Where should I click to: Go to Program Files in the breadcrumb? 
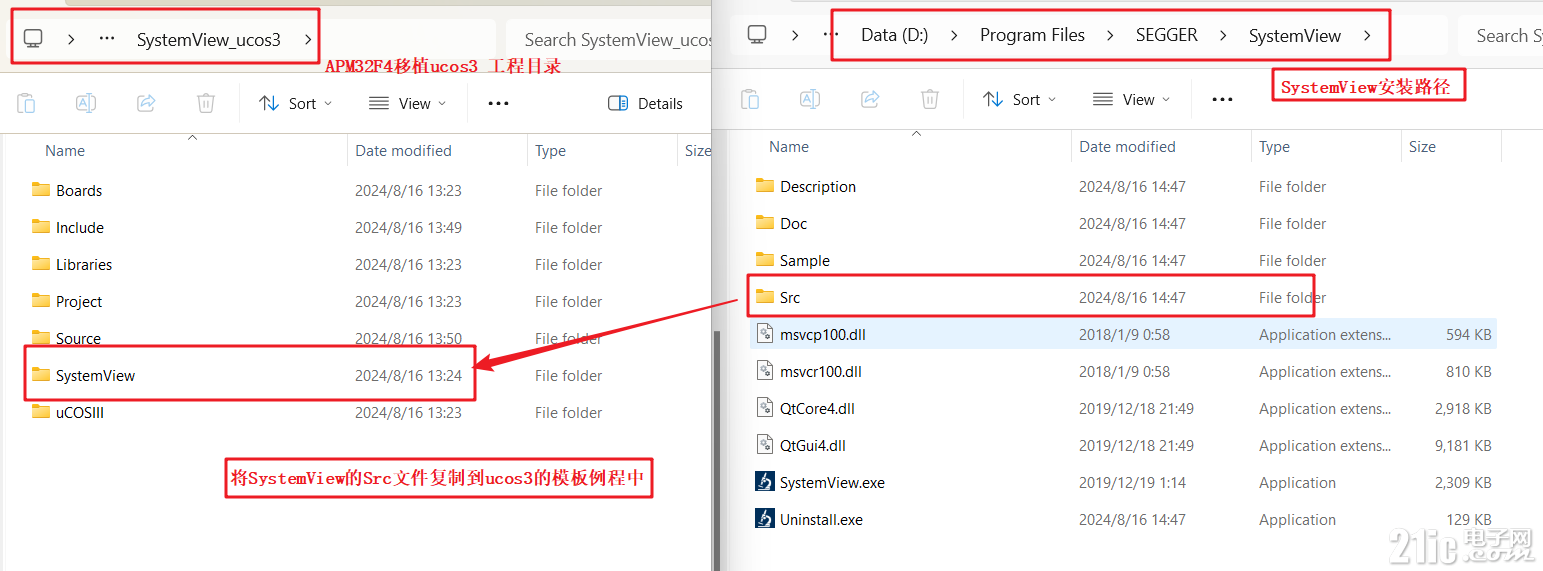click(1032, 35)
